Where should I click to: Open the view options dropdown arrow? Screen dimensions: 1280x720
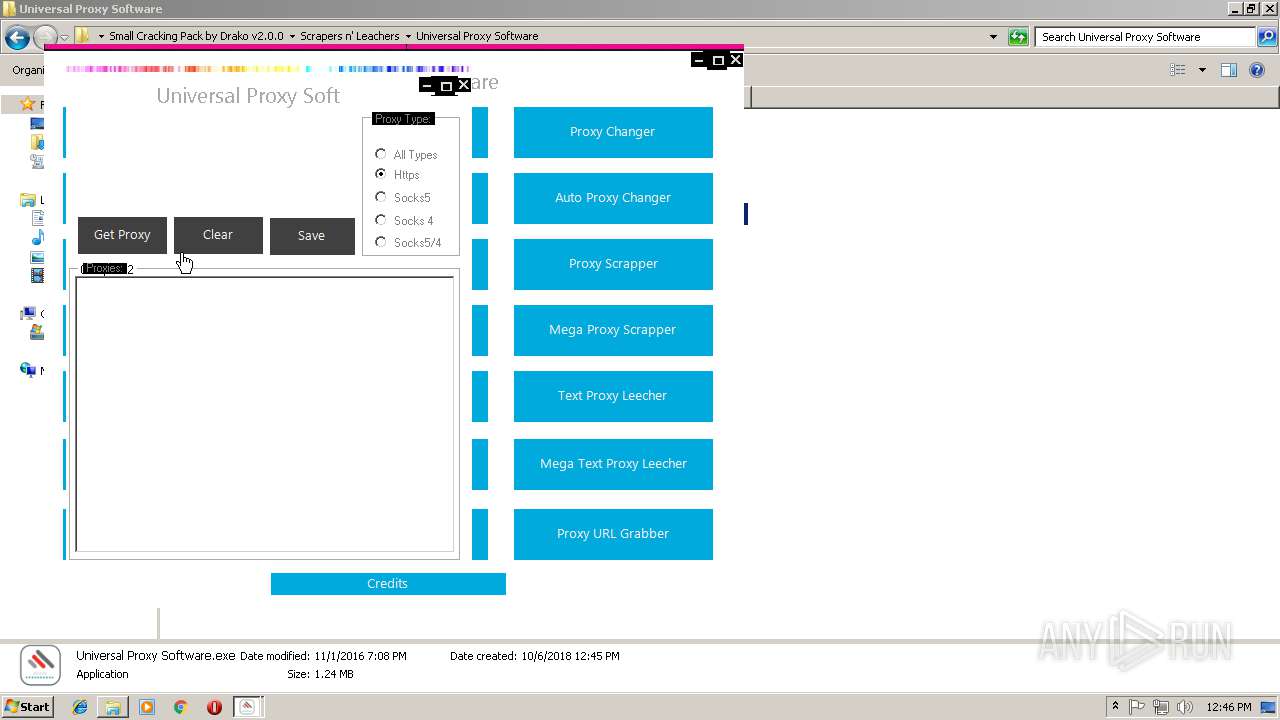pyautogui.click(x=1202, y=70)
